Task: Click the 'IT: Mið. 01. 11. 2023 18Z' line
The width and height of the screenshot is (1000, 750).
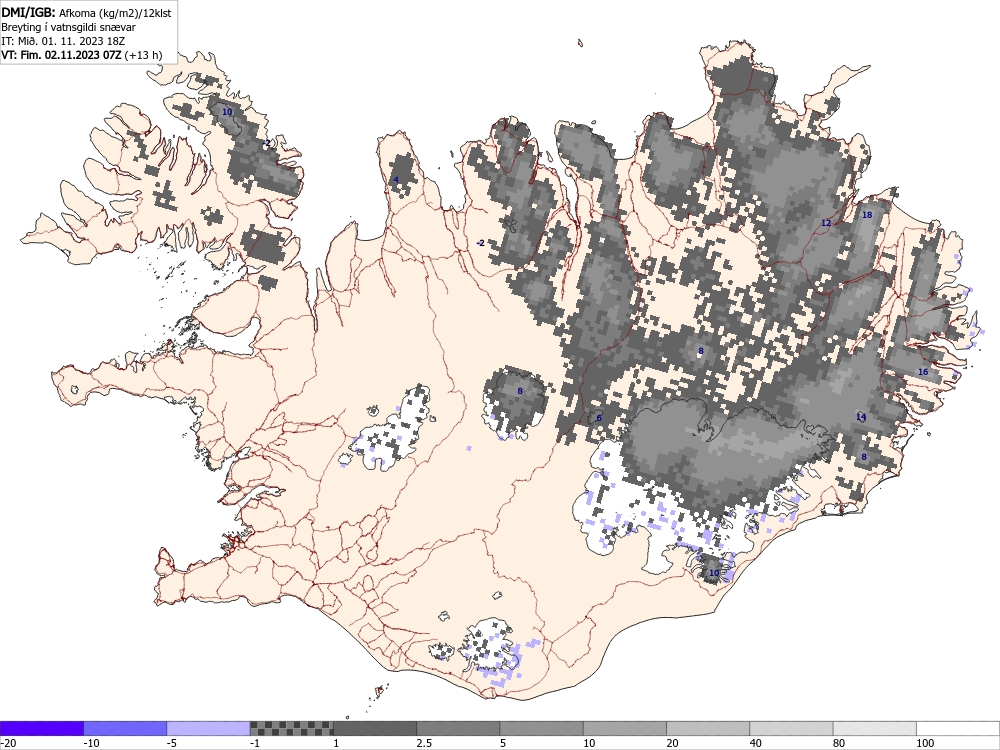Action: pyautogui.click(x=63, y=41)
